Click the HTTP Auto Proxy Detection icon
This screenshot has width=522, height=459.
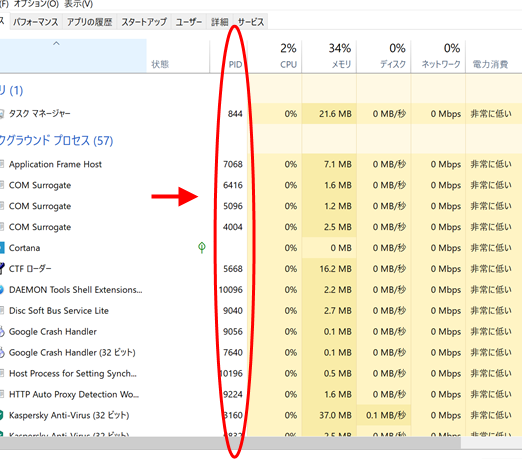[x=2, y=394]
